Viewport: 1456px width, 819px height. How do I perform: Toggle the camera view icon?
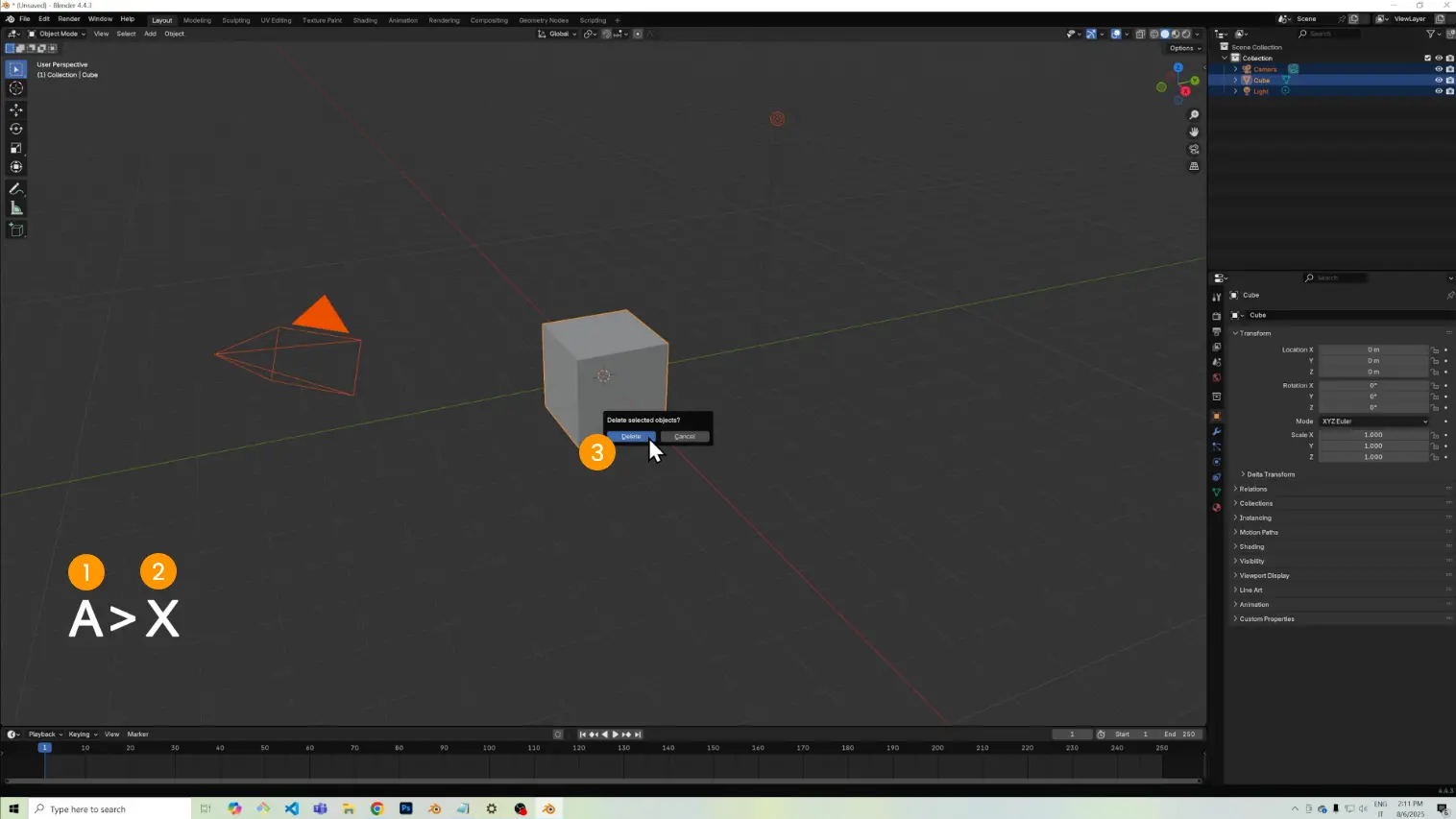point(1194,150)
